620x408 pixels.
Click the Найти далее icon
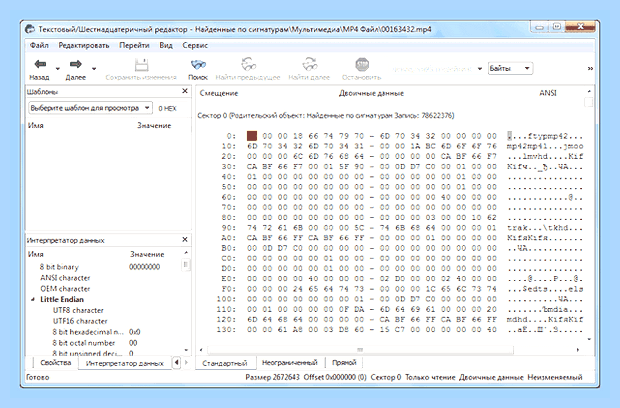click(x=309, y=64)
